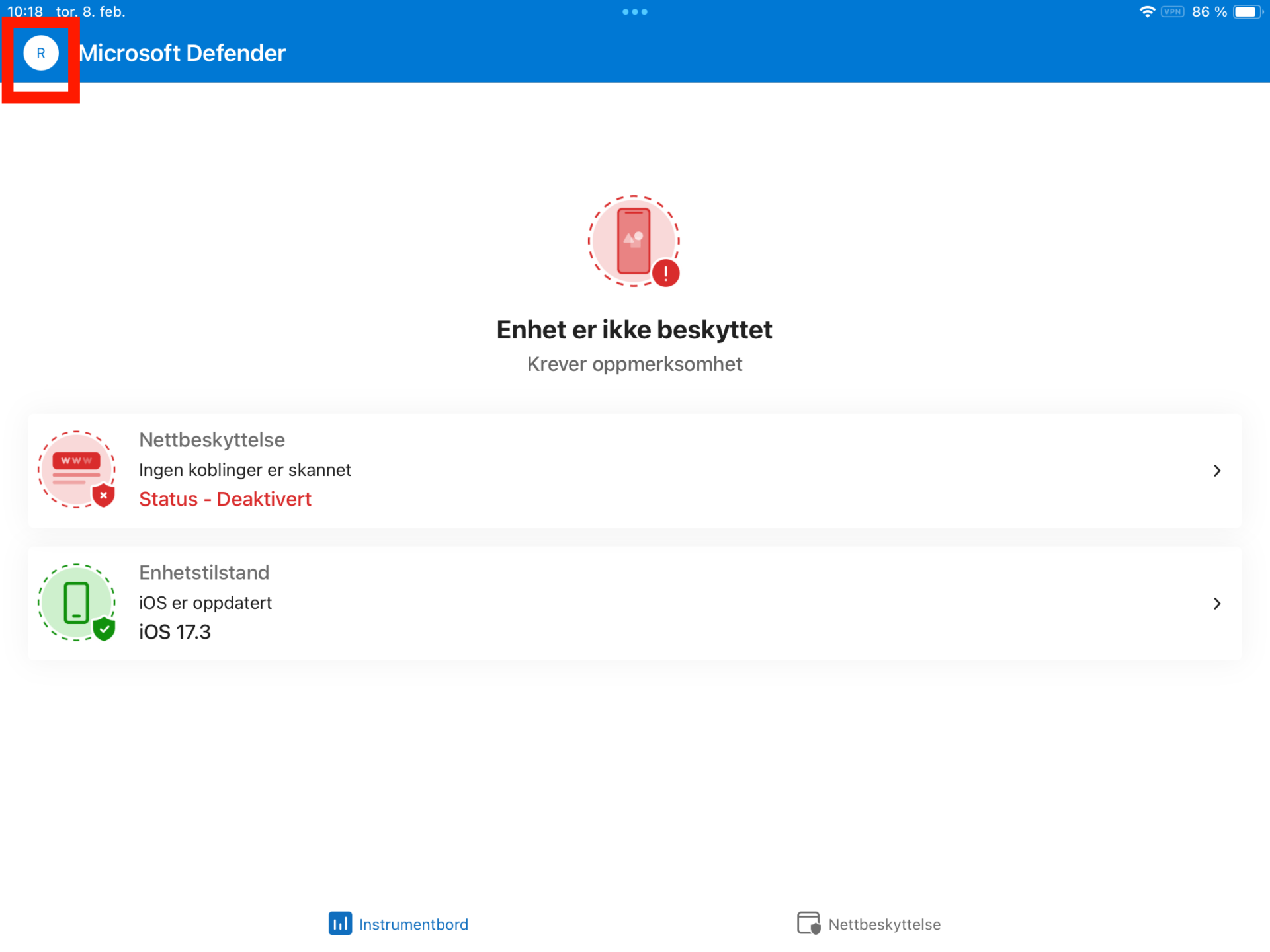Expand the Nettbeskyttelse card chevron
The image size is (1270, 952).
pos(1216,471)
